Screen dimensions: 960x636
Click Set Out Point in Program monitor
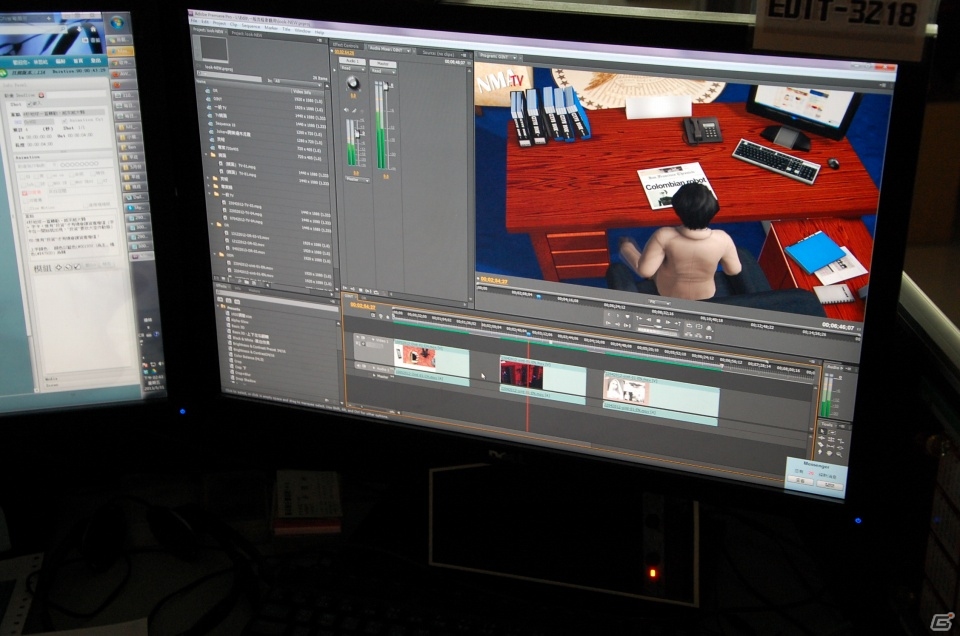(x=618, y=315)
